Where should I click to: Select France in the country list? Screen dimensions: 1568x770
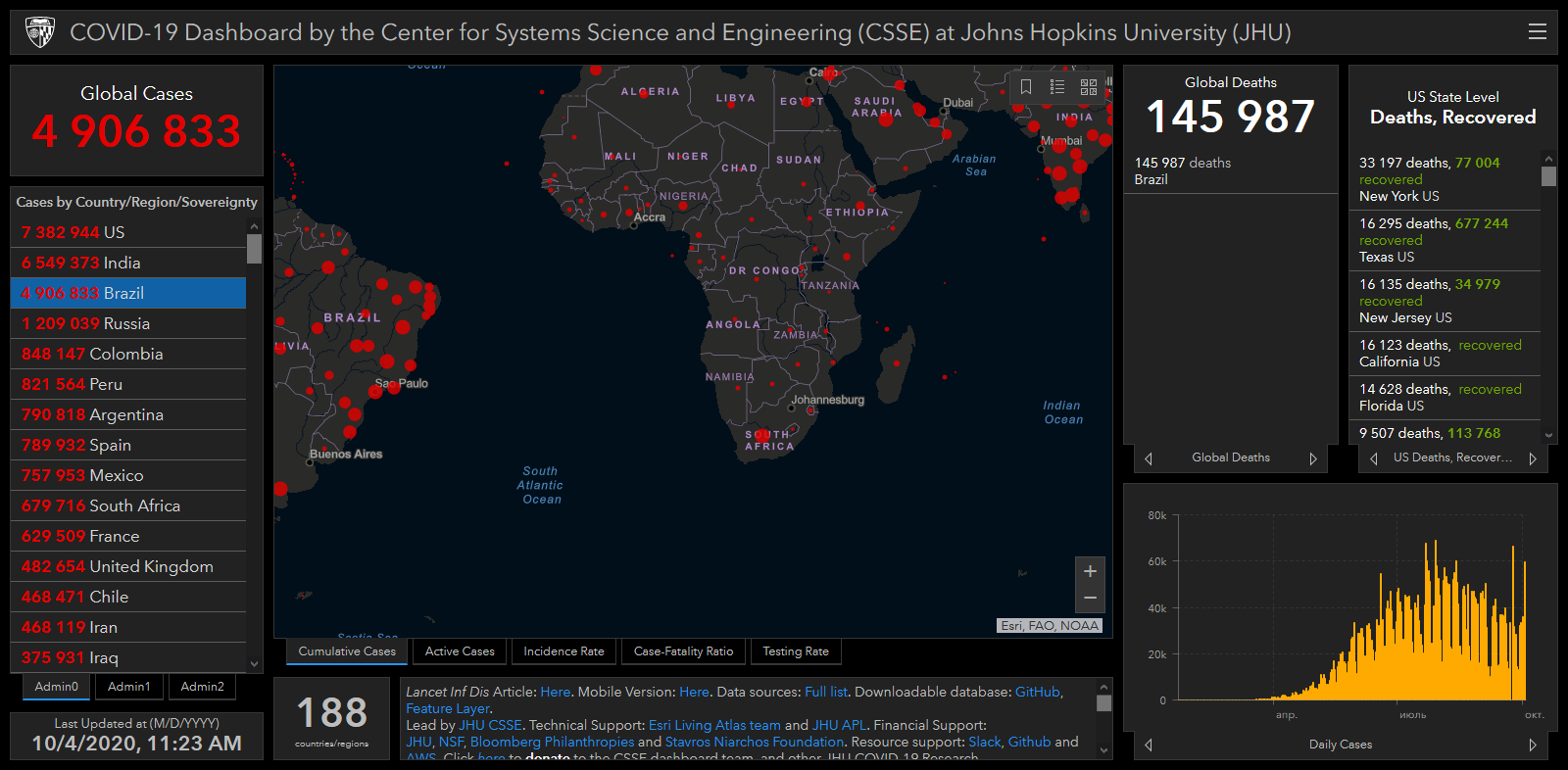tap(128, 536)
